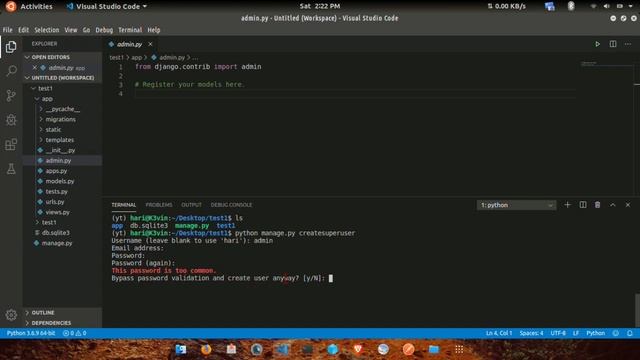Open the File menu
The image size is (640, 360).
coord(7,30)
